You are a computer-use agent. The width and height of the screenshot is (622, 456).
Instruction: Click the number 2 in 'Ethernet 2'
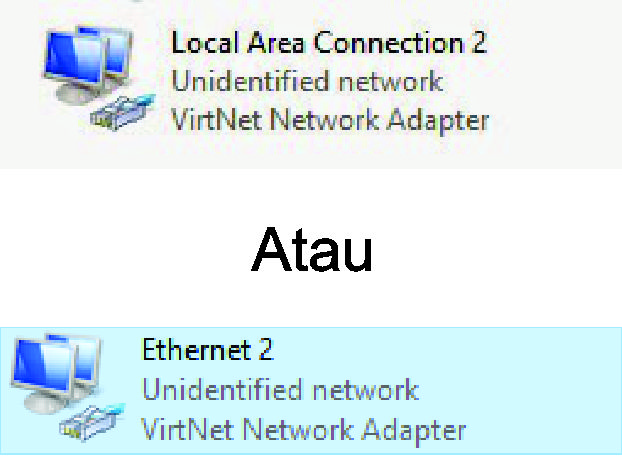point(266,349)
